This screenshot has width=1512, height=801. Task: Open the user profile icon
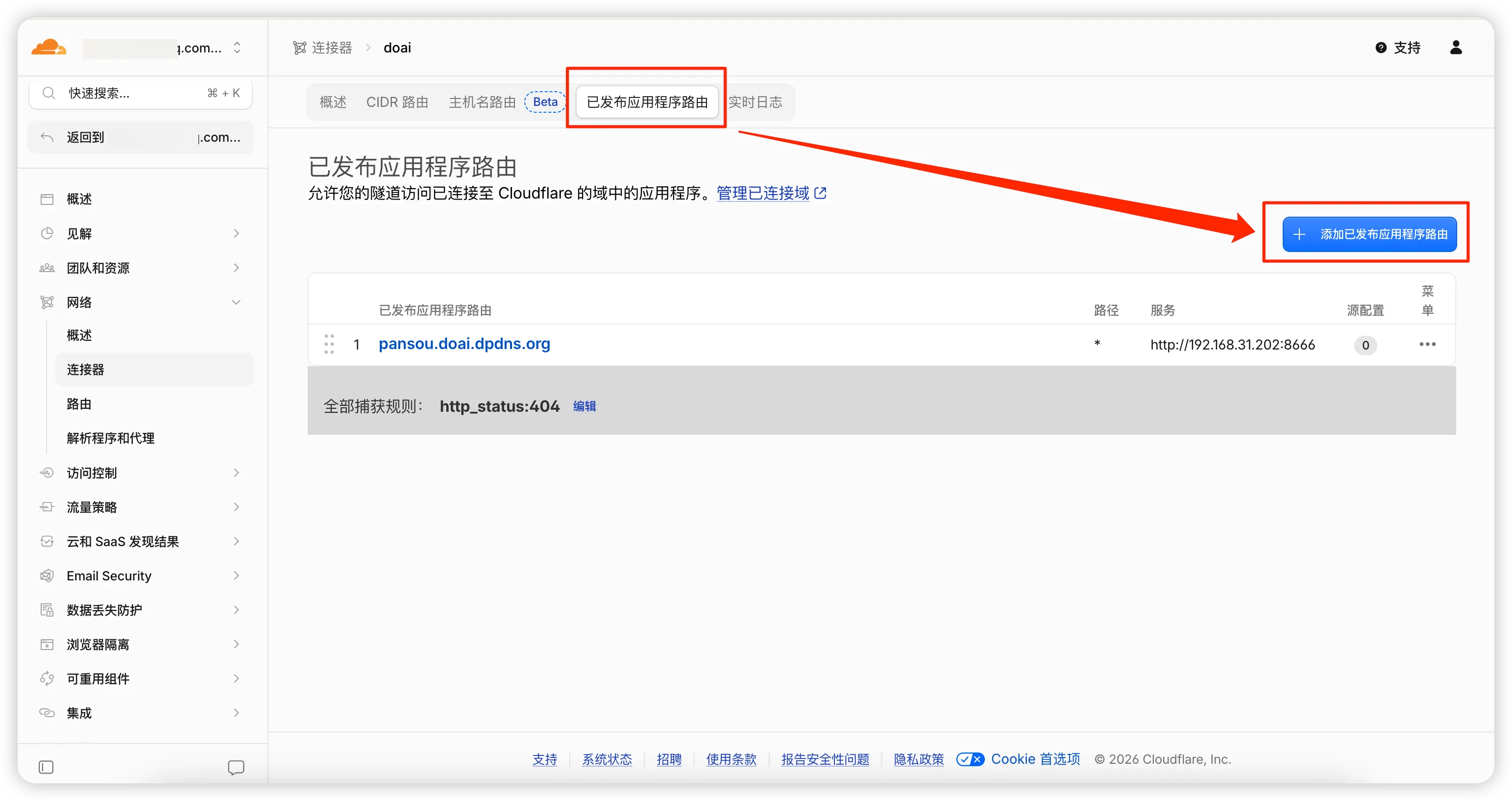click(1456, 47)
